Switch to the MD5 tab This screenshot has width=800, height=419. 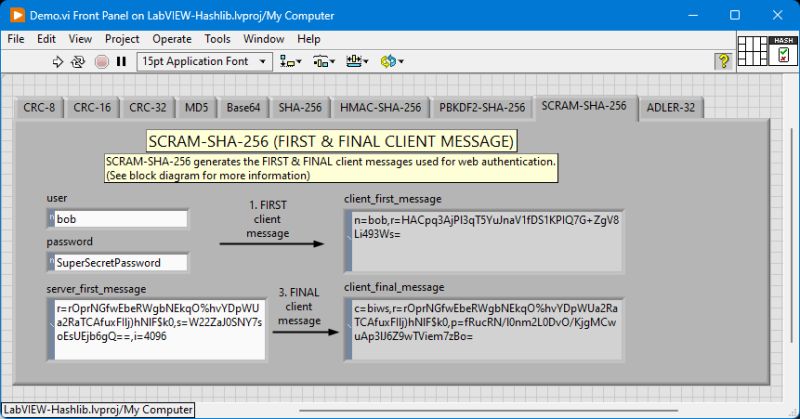(196, 108)
